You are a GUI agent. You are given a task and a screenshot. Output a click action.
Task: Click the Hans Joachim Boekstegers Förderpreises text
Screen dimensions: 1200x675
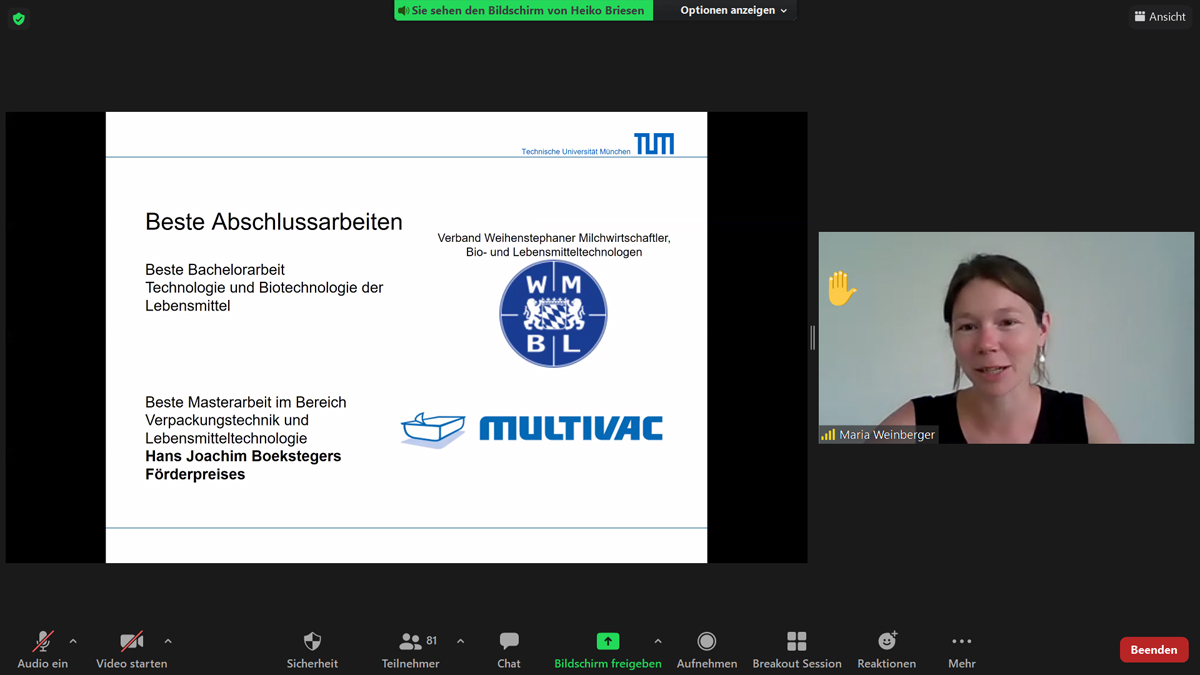(x=243, y=465)
